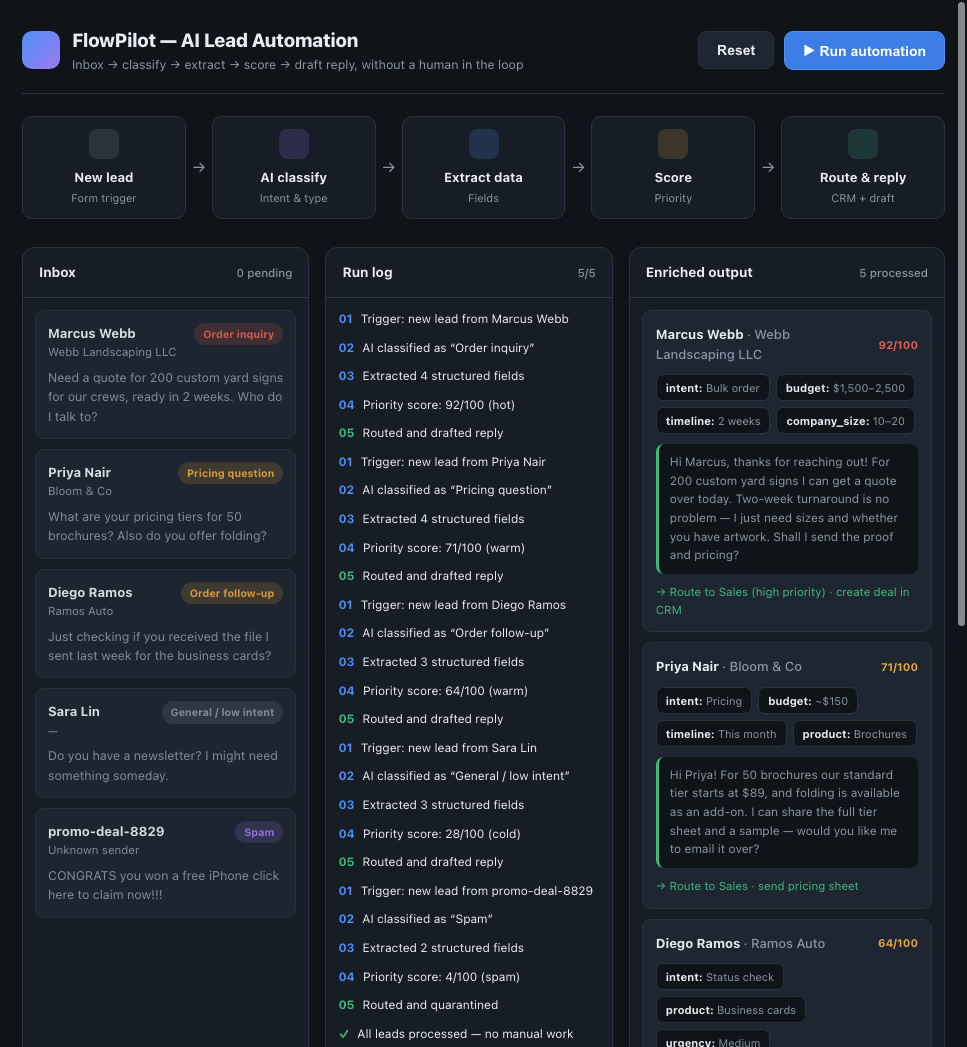Click the page vertical scrollbar

point(962,314)
